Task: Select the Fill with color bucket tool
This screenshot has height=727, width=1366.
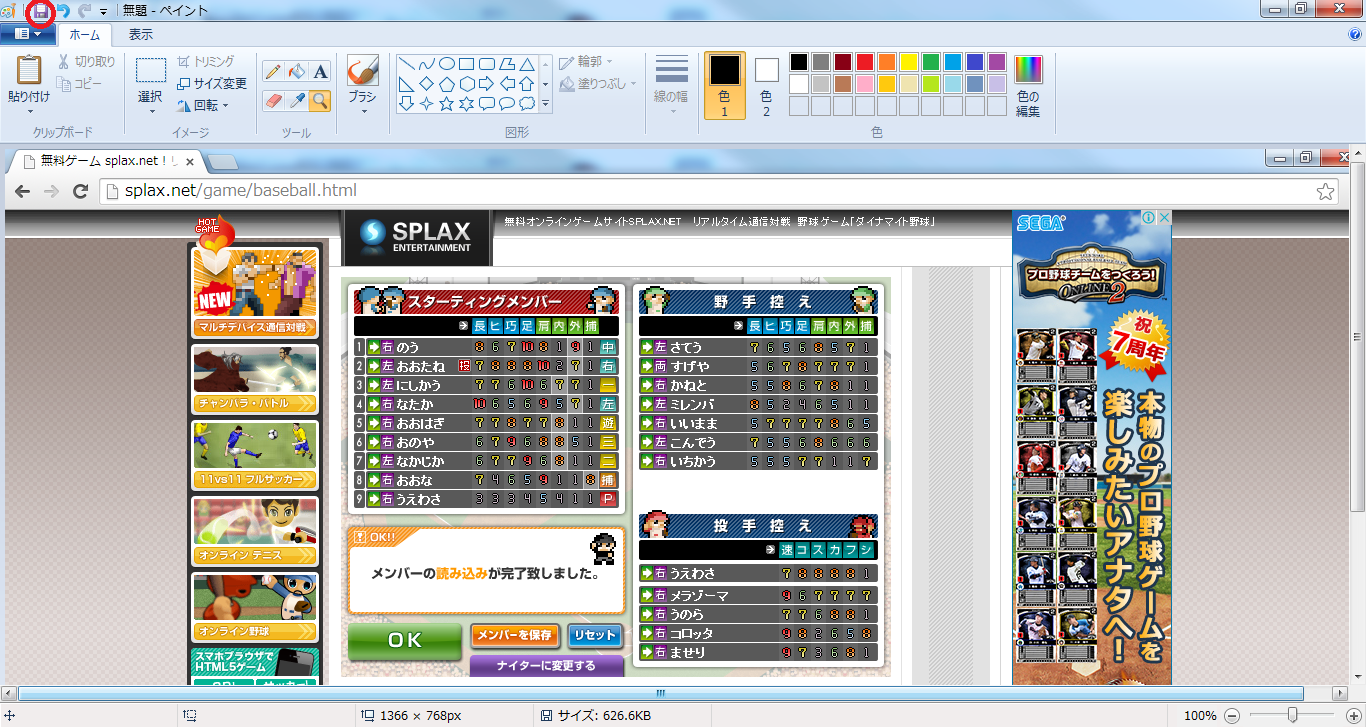Action: (297, 71)
